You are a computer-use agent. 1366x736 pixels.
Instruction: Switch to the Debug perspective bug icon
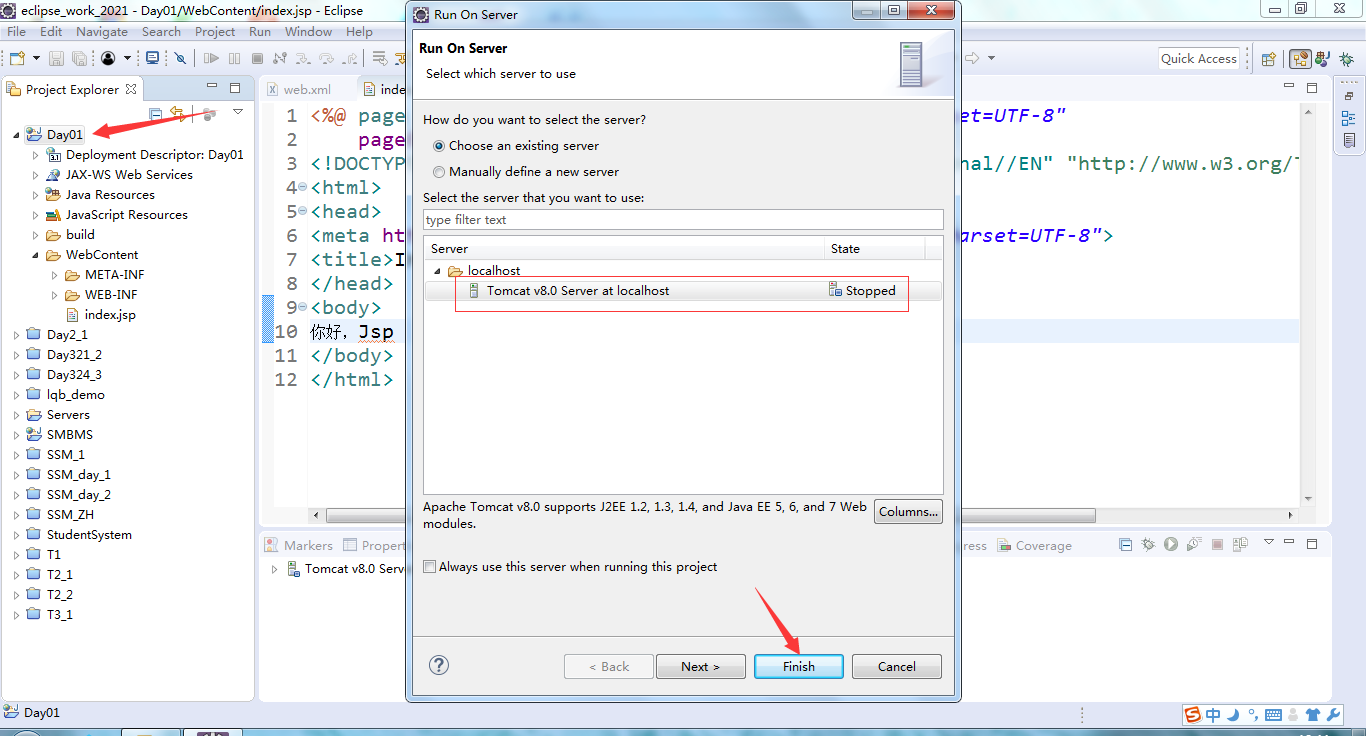pos(1346,59)
